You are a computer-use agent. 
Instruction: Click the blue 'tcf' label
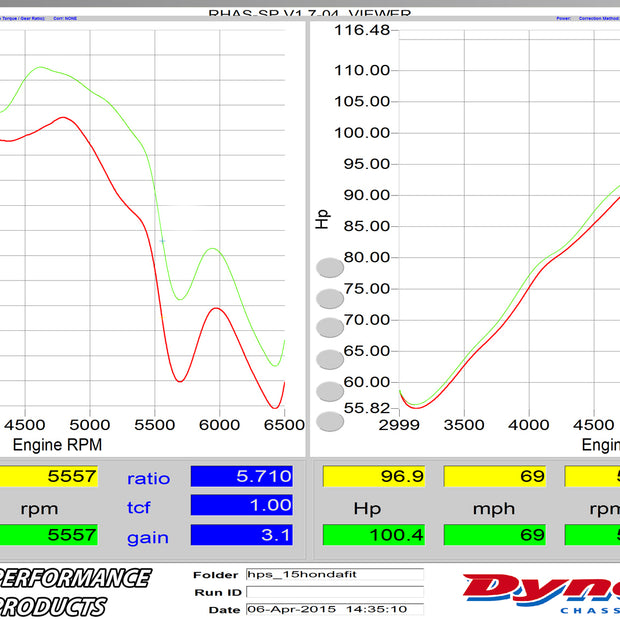[x=139, y=507]
